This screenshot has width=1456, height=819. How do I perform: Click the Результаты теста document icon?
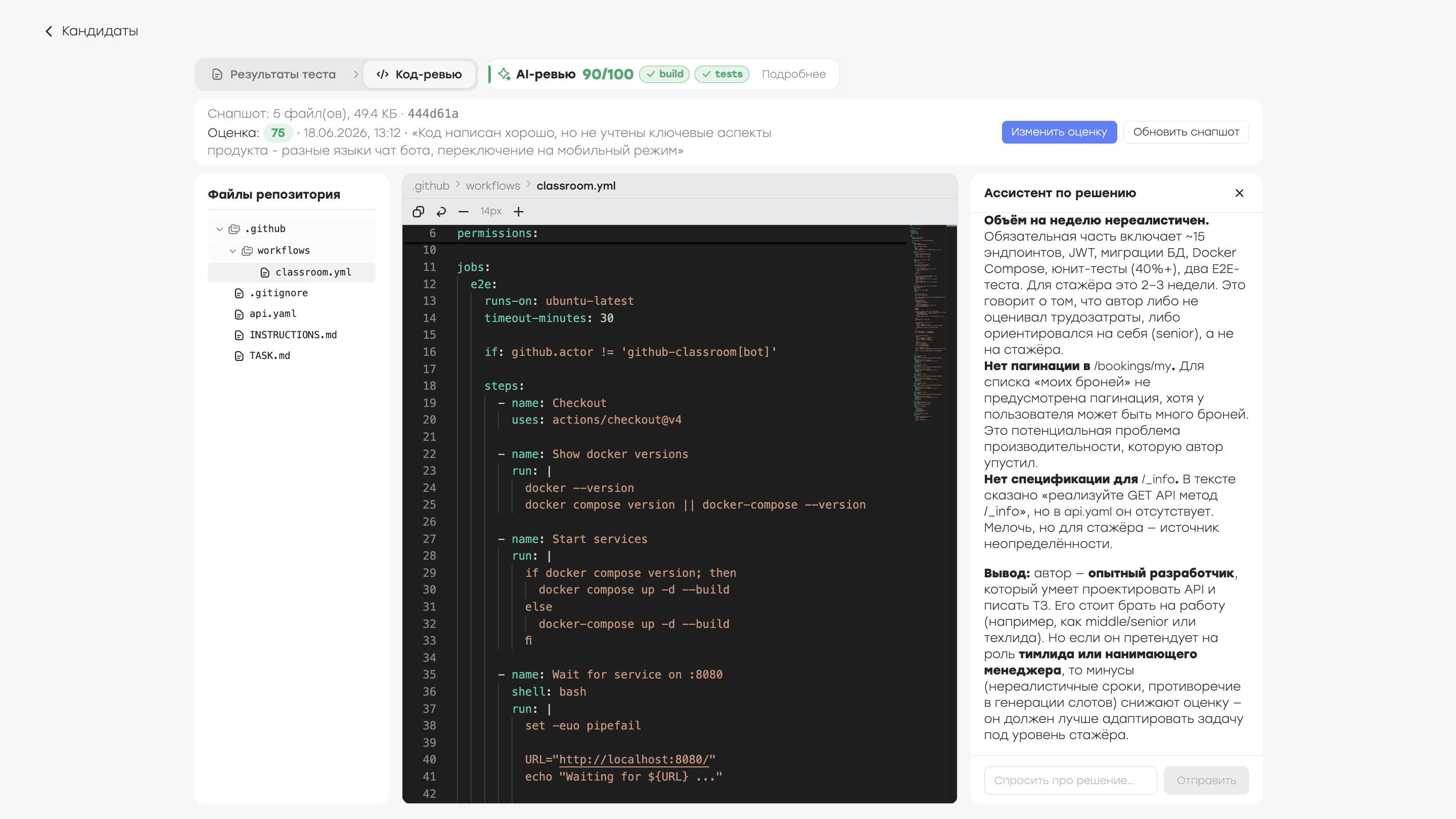coord(217,74)
